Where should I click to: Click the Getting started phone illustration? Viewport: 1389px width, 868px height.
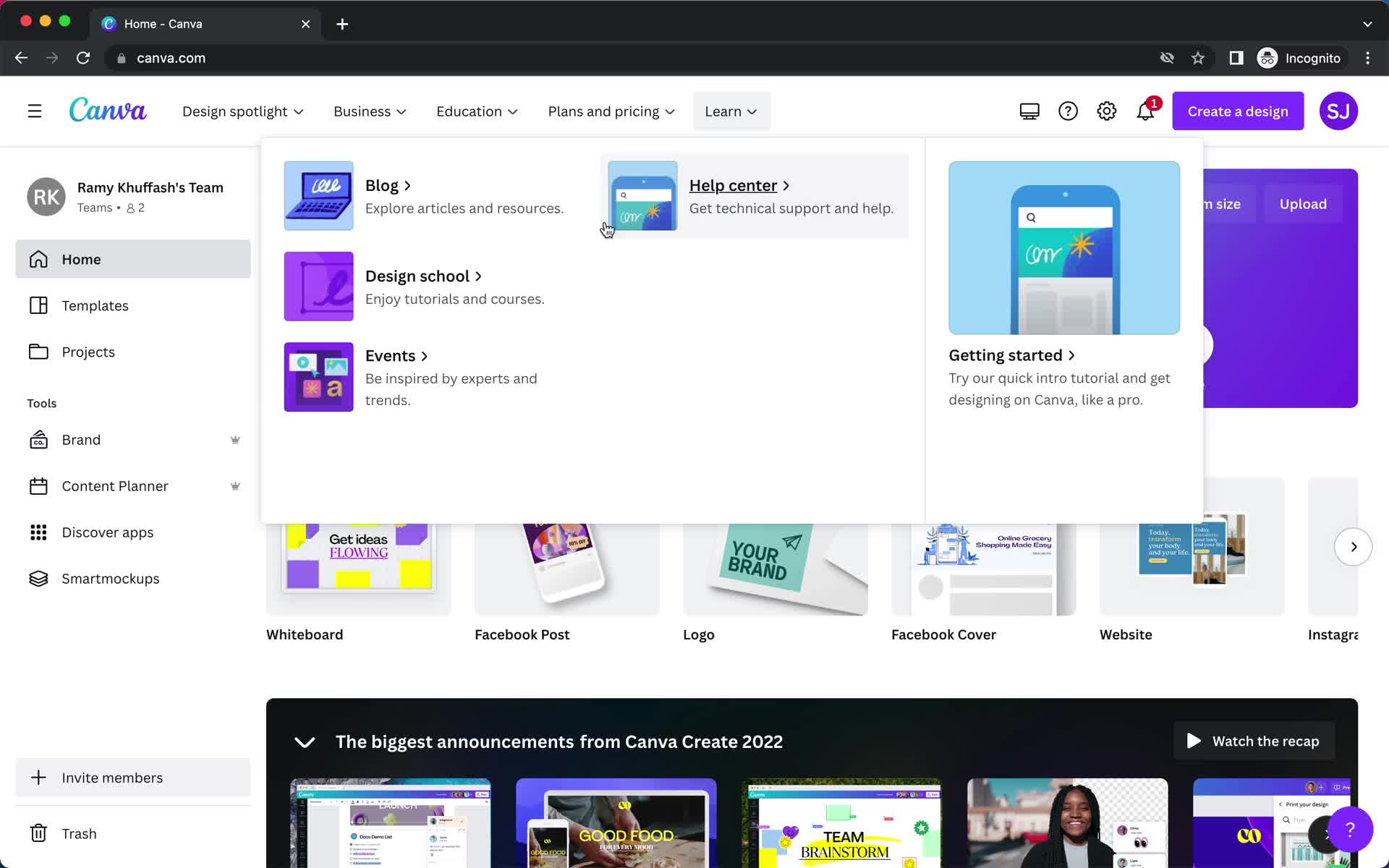[1064, 247]
